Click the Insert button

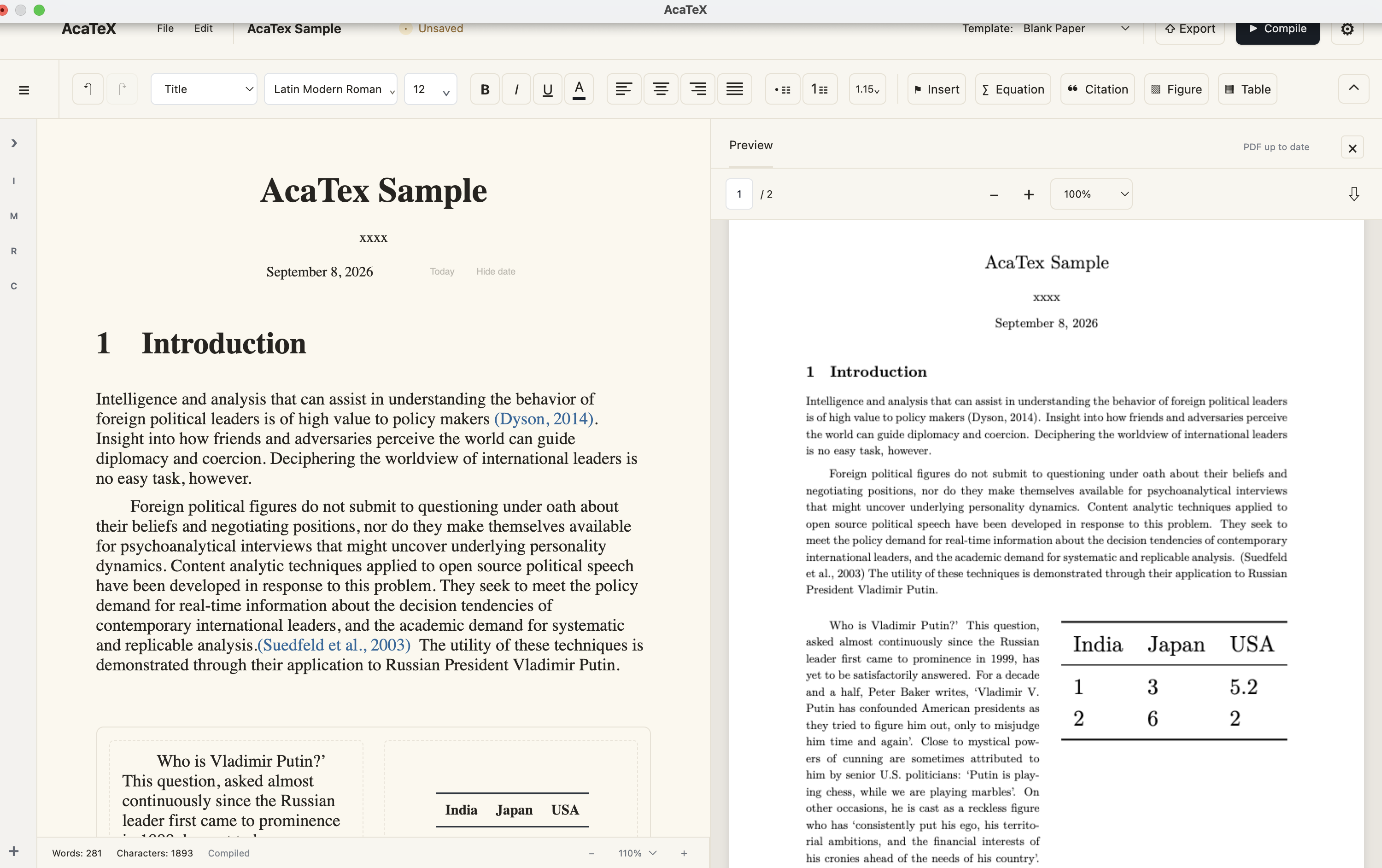point(937,89)
